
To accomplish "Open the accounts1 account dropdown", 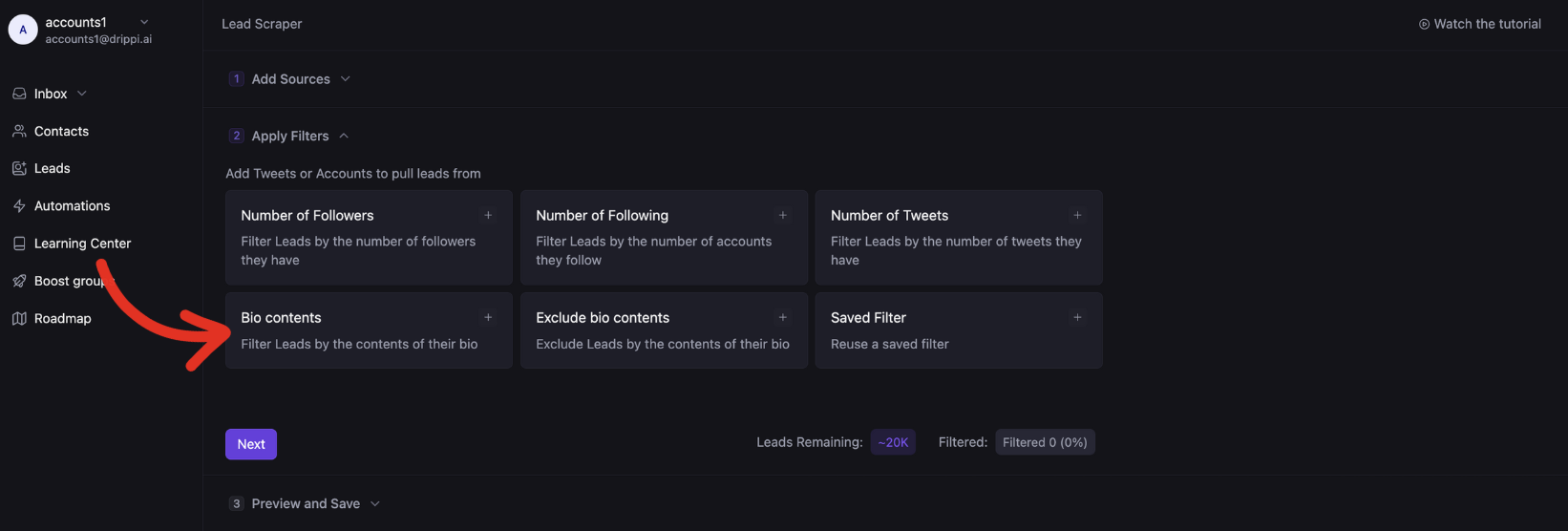I will point(144,22).
